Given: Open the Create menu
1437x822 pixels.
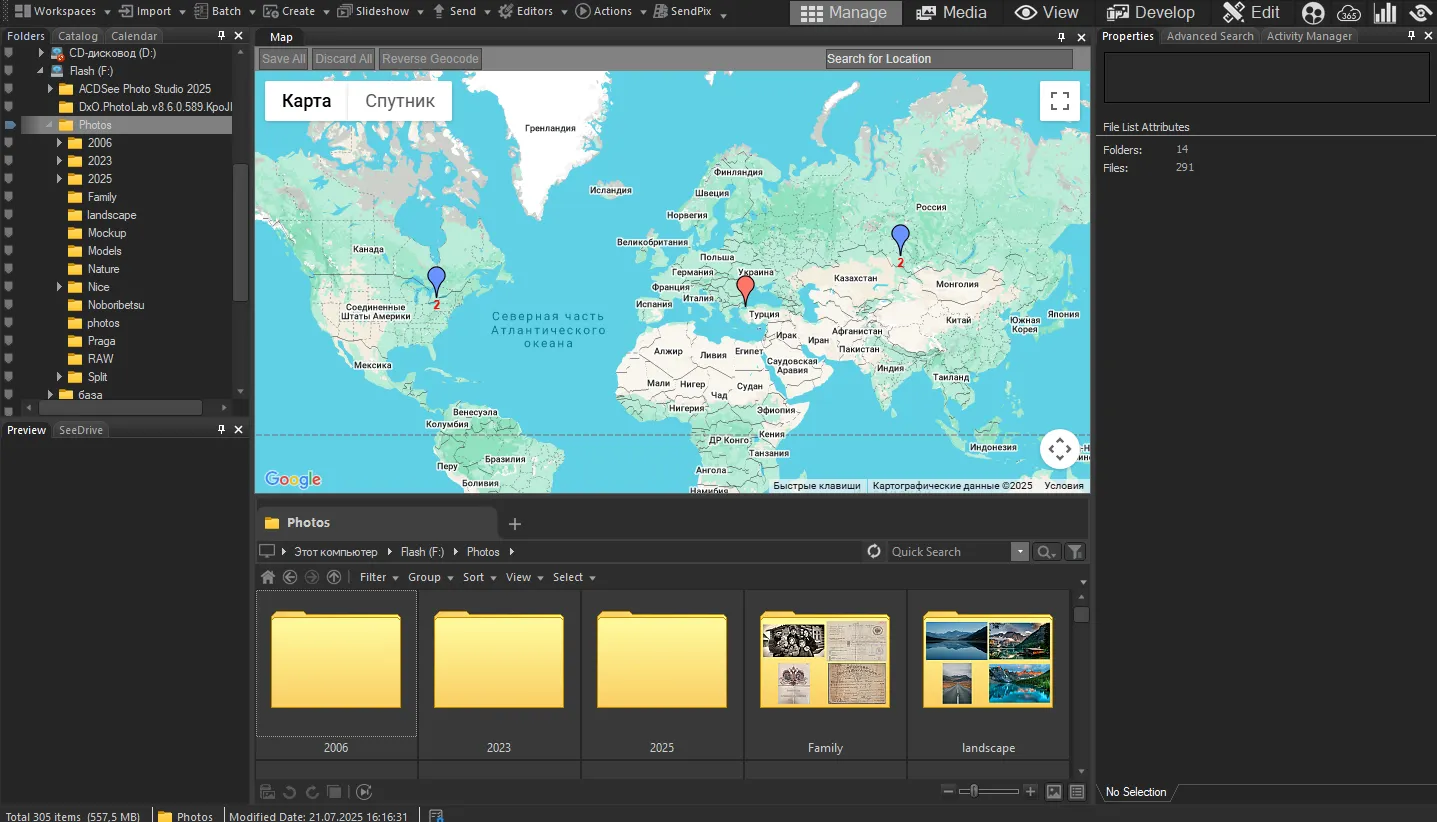Looking at the screenshot, I should [296, 11].
